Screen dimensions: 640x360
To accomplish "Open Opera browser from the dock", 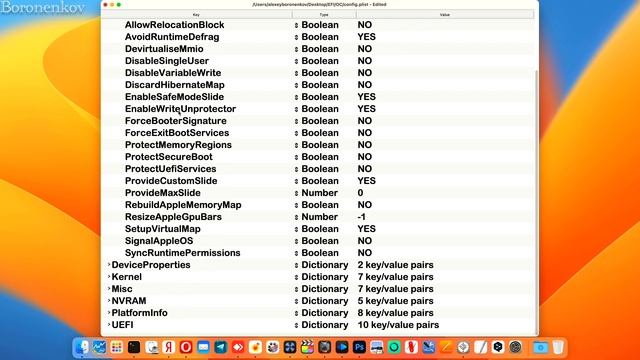I will pyautogui.click(x=186, y=347).
